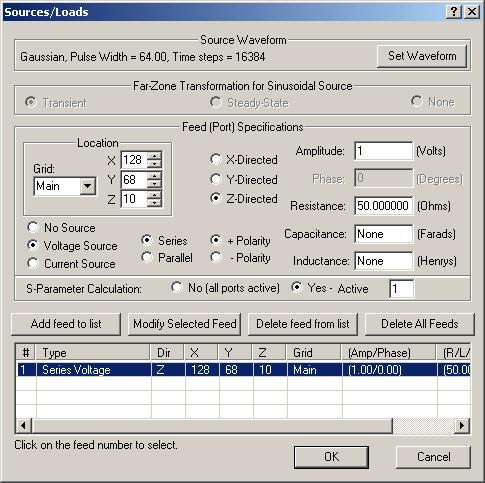485x483 pixels.
Task: Click Delete All Feeds button
Action: tap(420, 324)
